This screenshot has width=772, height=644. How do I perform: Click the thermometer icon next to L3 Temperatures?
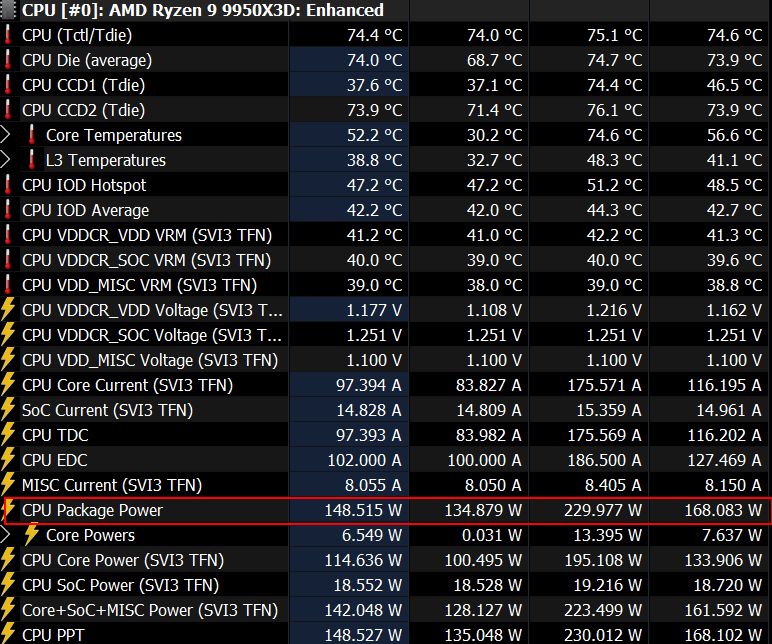click(32, 160)
